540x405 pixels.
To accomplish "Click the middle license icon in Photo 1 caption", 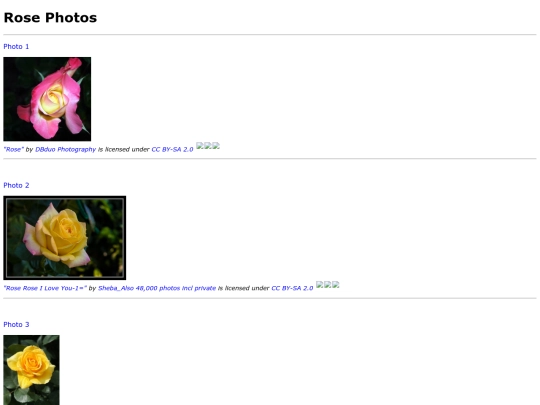I will click(208, 146).
